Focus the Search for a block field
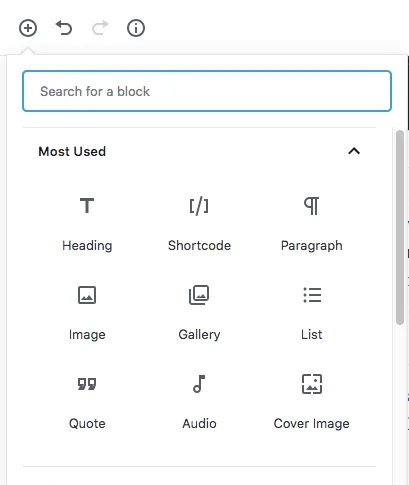This screenshot has width=409, height=485. pos(207,91)
